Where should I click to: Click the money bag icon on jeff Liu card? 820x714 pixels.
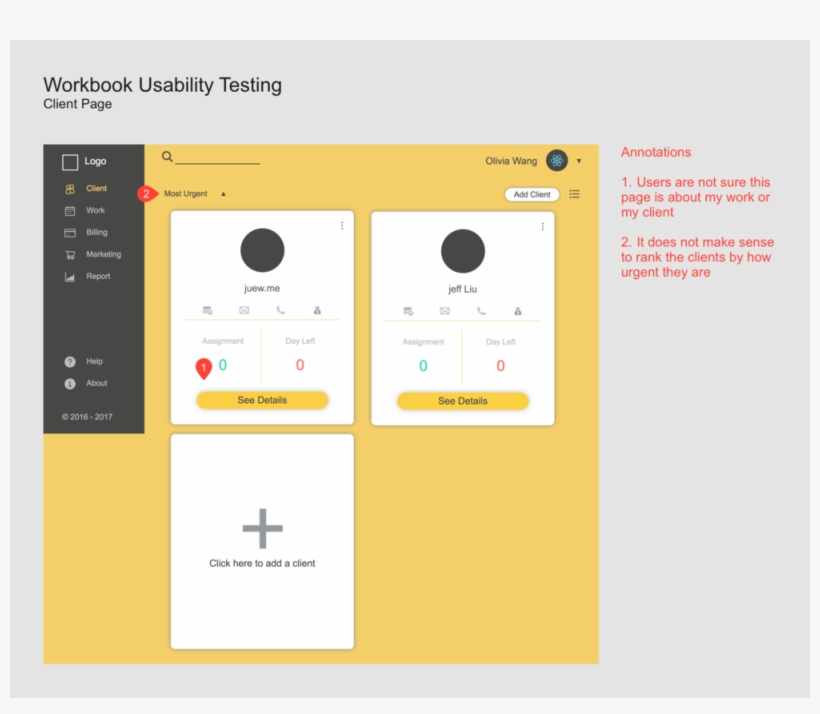click(x=518, y=311)
